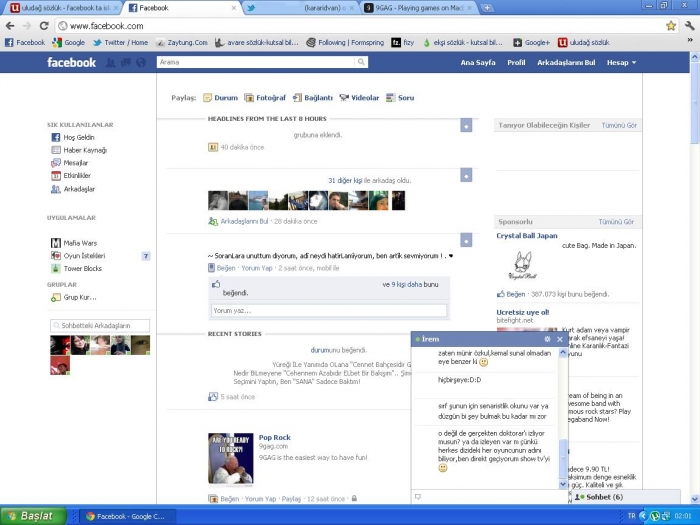
Task: Click the search magnifier icon
Action: [361, 62]
